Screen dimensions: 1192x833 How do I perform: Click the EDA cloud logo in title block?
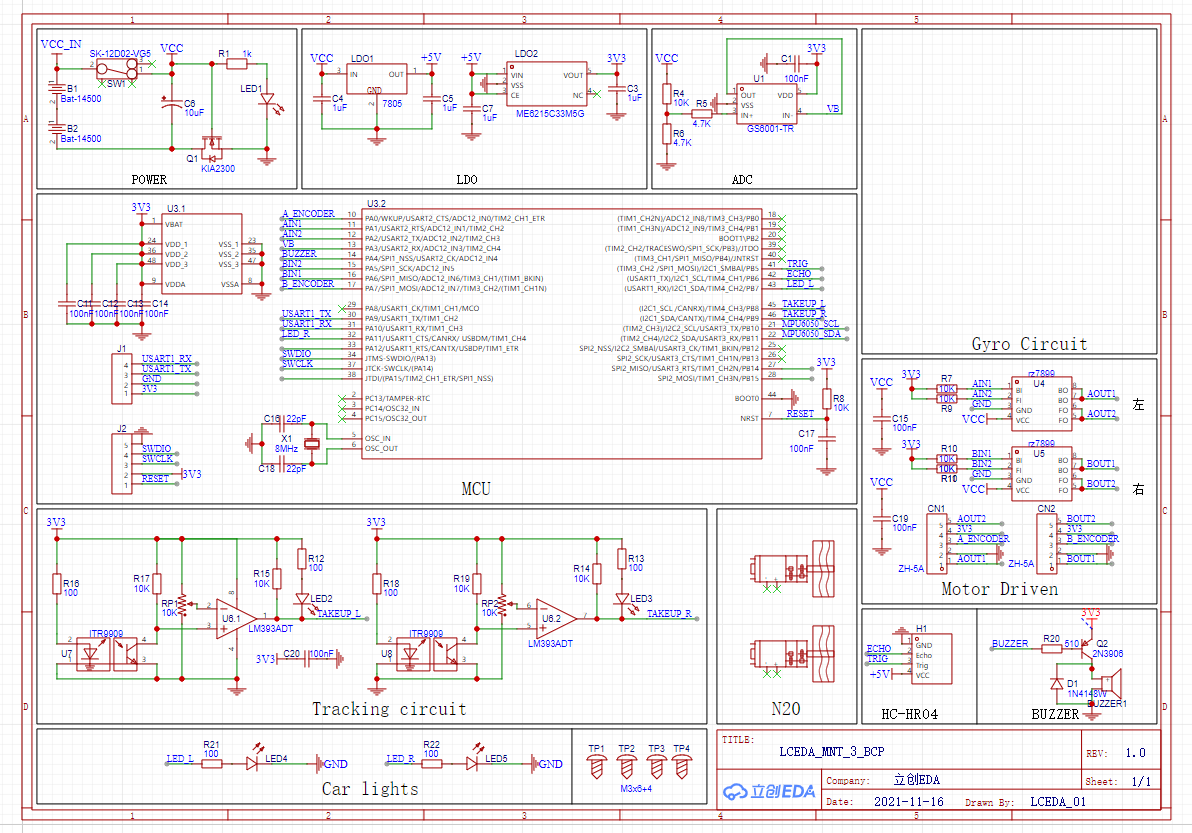tap(769, 792)
